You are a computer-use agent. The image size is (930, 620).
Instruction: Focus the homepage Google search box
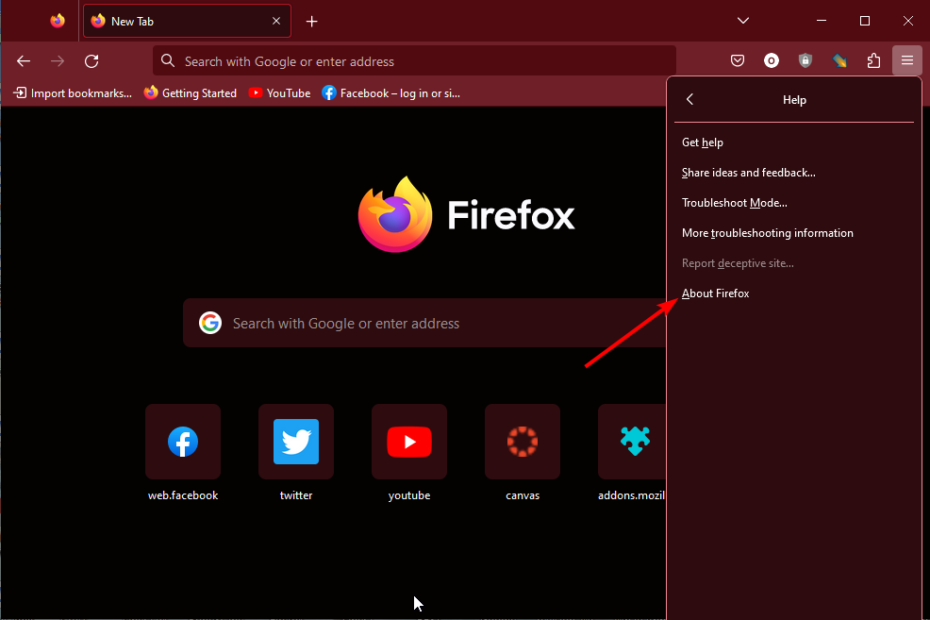424,323
